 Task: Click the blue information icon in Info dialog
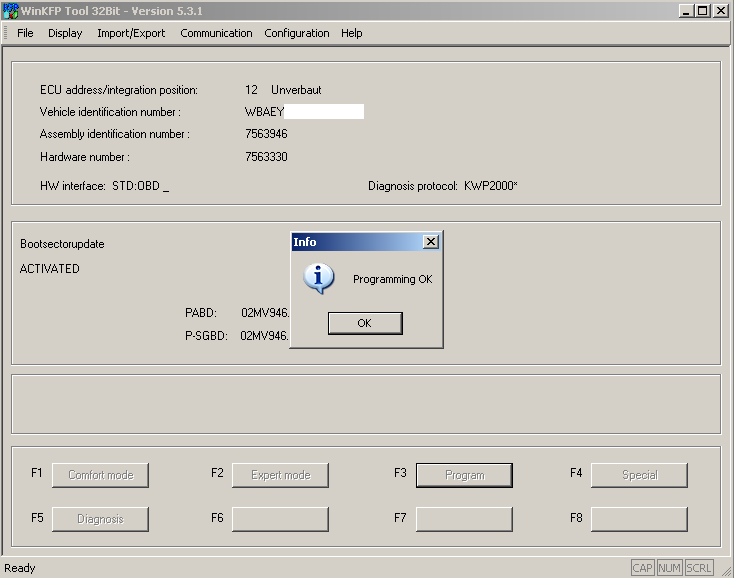318,278
